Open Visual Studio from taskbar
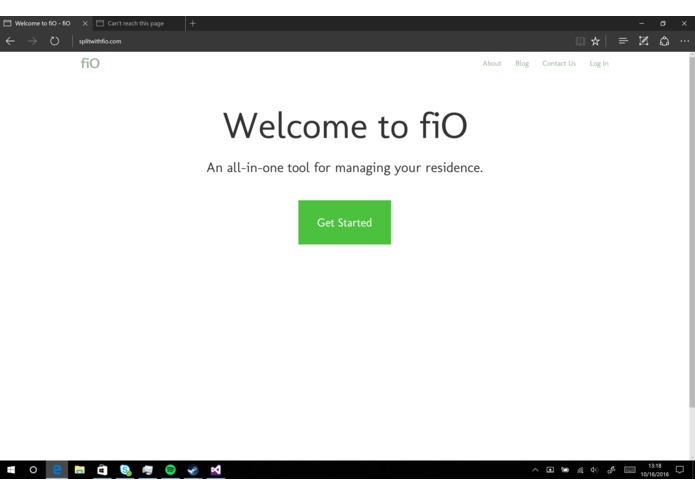The width and height of the screenshot is (695, 494). coord(216,470)
